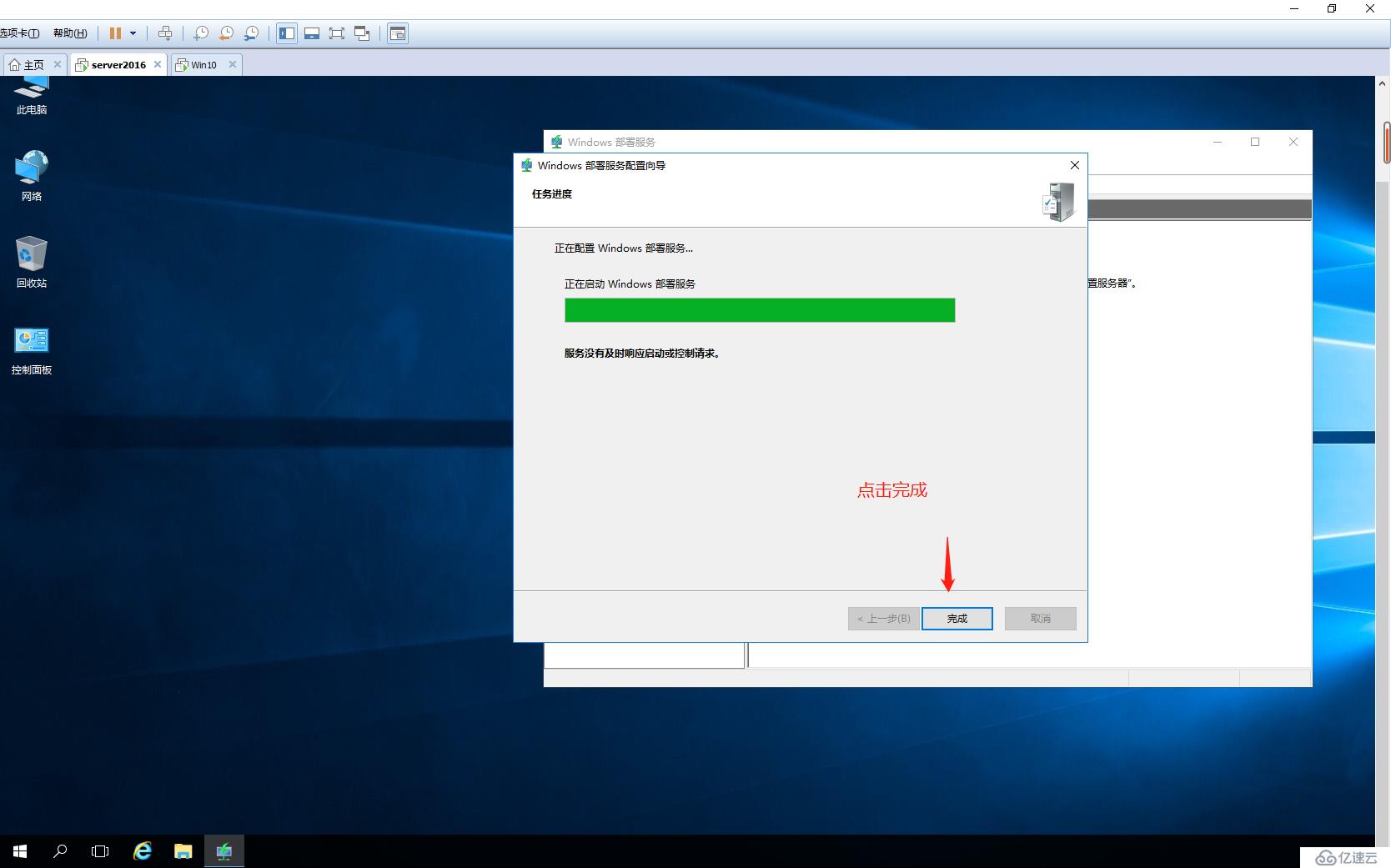Select the 网络 desktop icon
Image resolution: width=1391 pixels, height=868 pixels.
click(32, 176)
